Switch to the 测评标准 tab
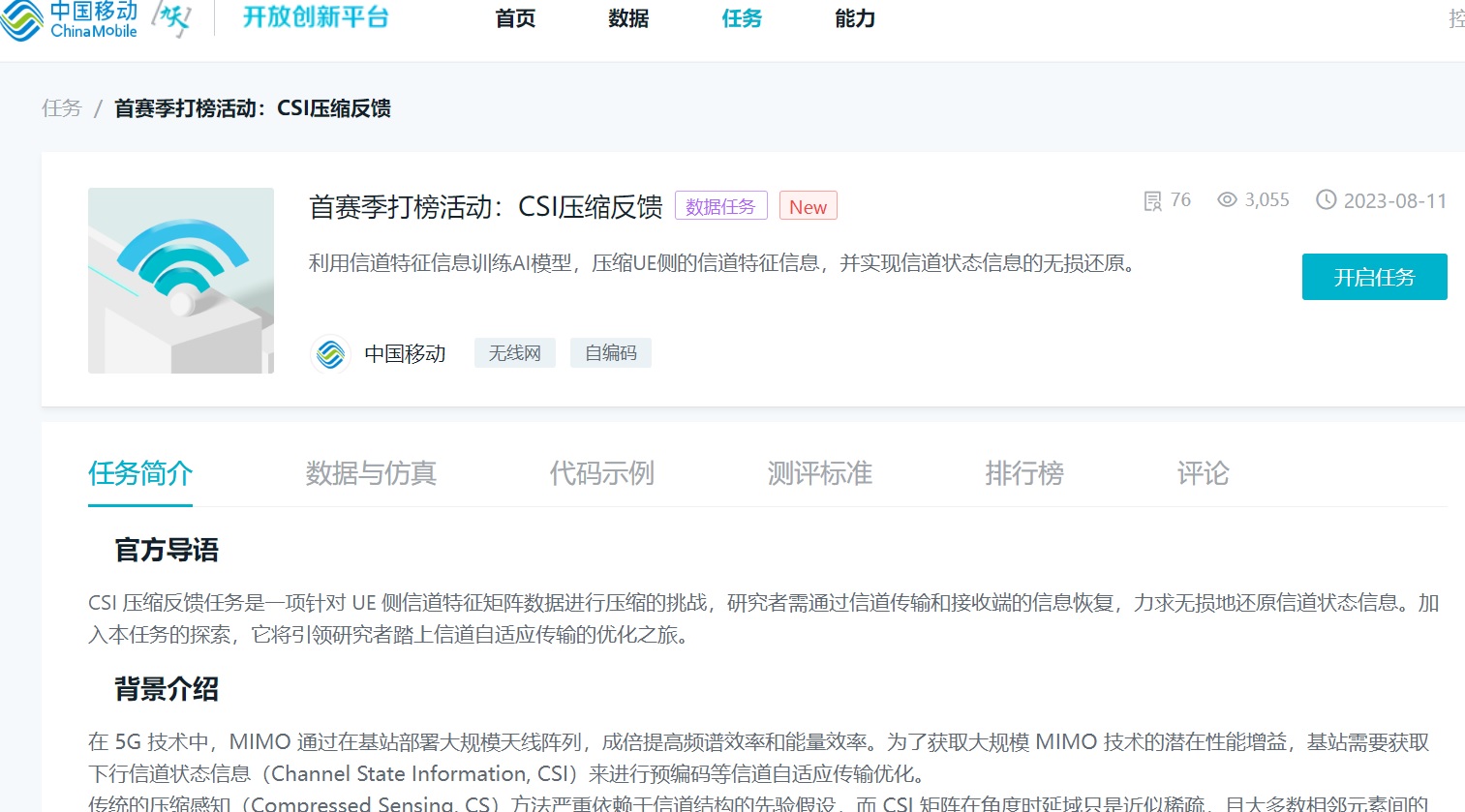The width and height of the screenshot is (1465, 812). click(x=819, y=474)
